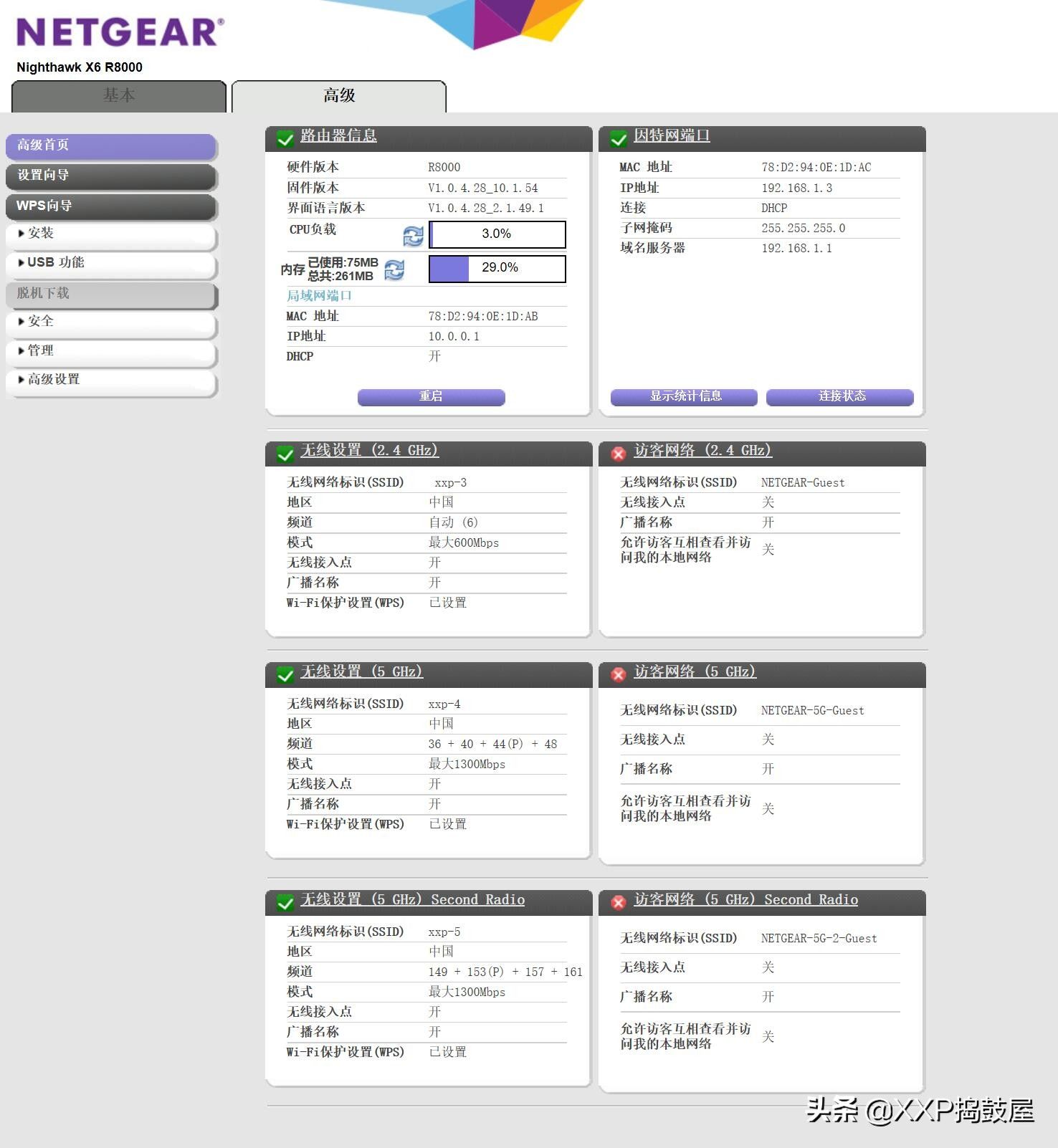Click the NETGEAR logo

[x=120, y=32]
